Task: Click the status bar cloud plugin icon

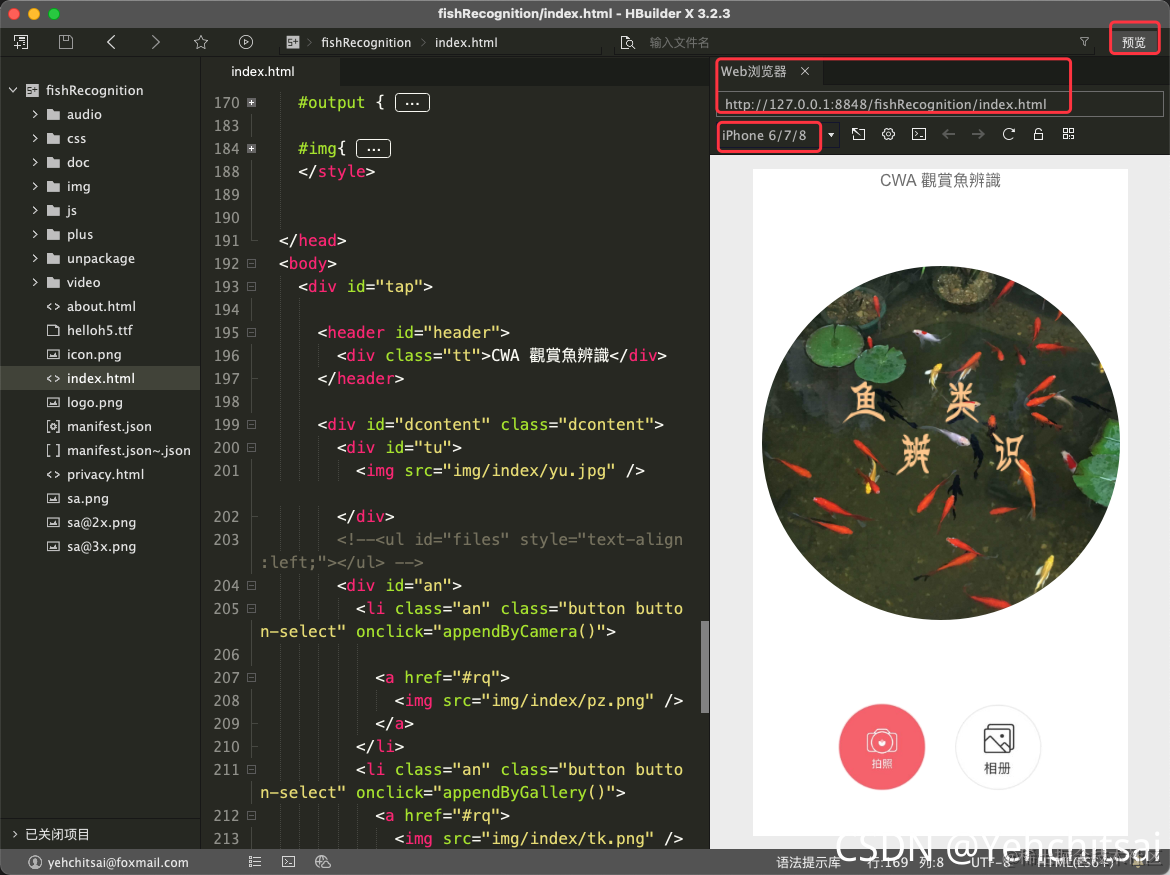Action: 323,862
